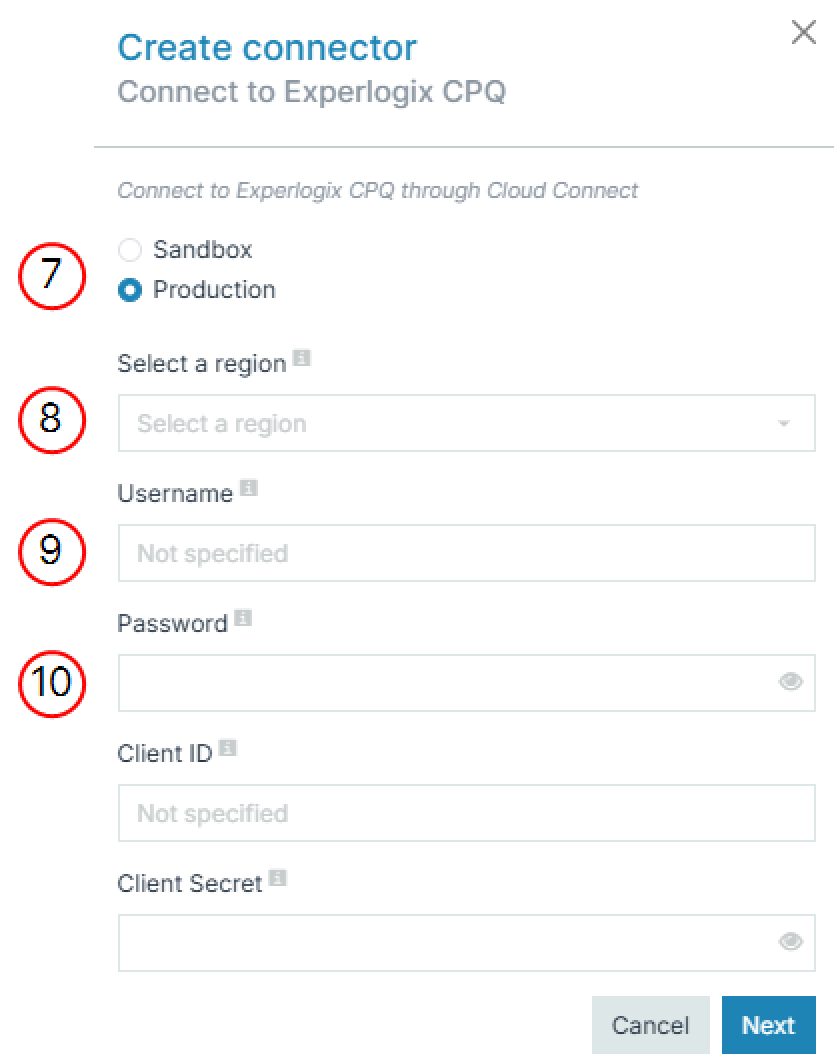
Task: Show password using the eye icon
Action: click(791, 682)
